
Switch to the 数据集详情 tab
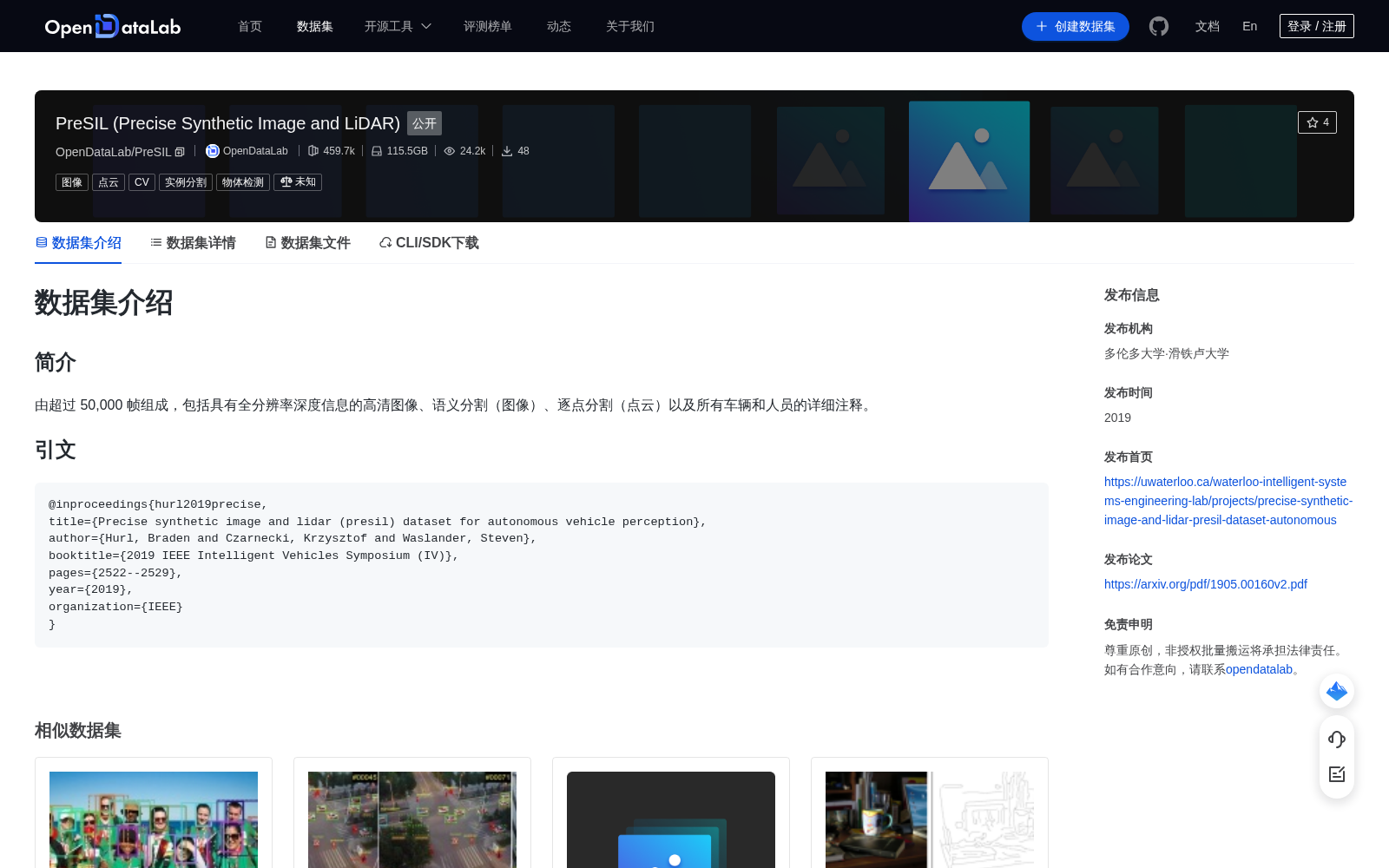point(193,243)
